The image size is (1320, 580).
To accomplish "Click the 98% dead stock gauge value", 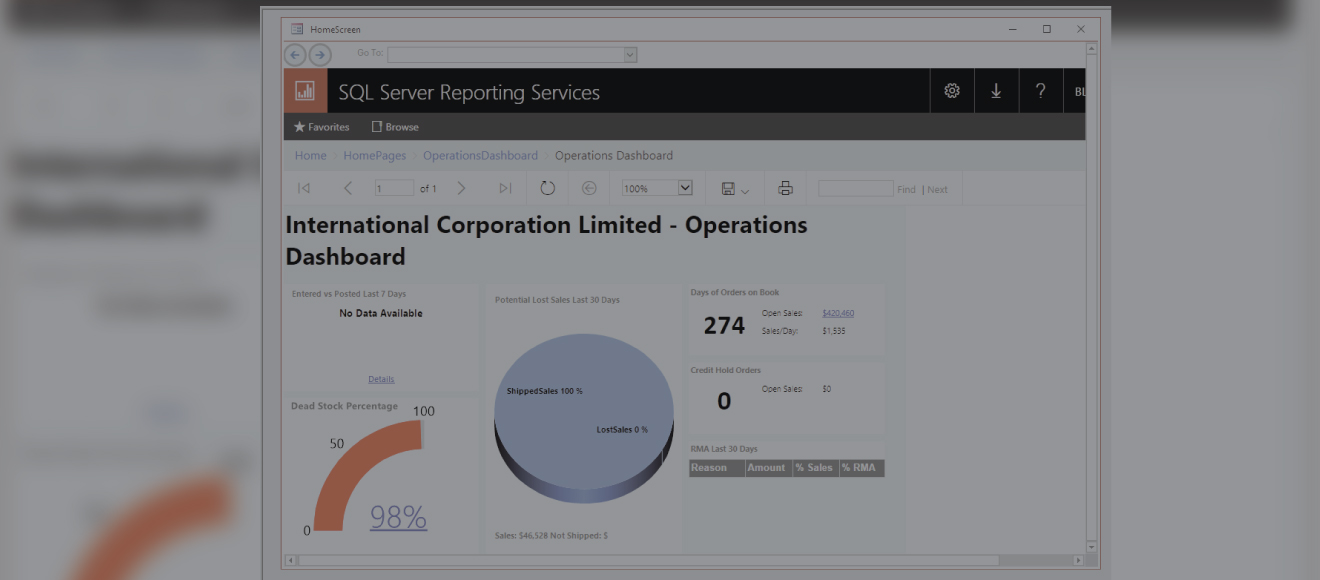I will pos(398,517).
